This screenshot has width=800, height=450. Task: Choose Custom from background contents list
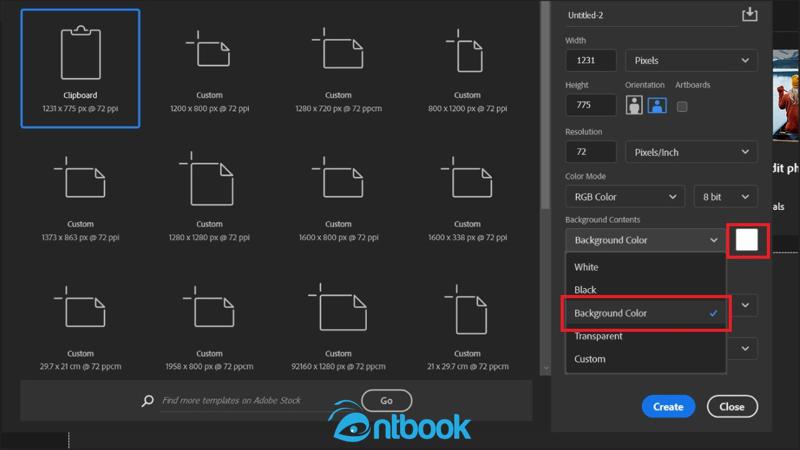pyautogui.click(x=645, y=359)
